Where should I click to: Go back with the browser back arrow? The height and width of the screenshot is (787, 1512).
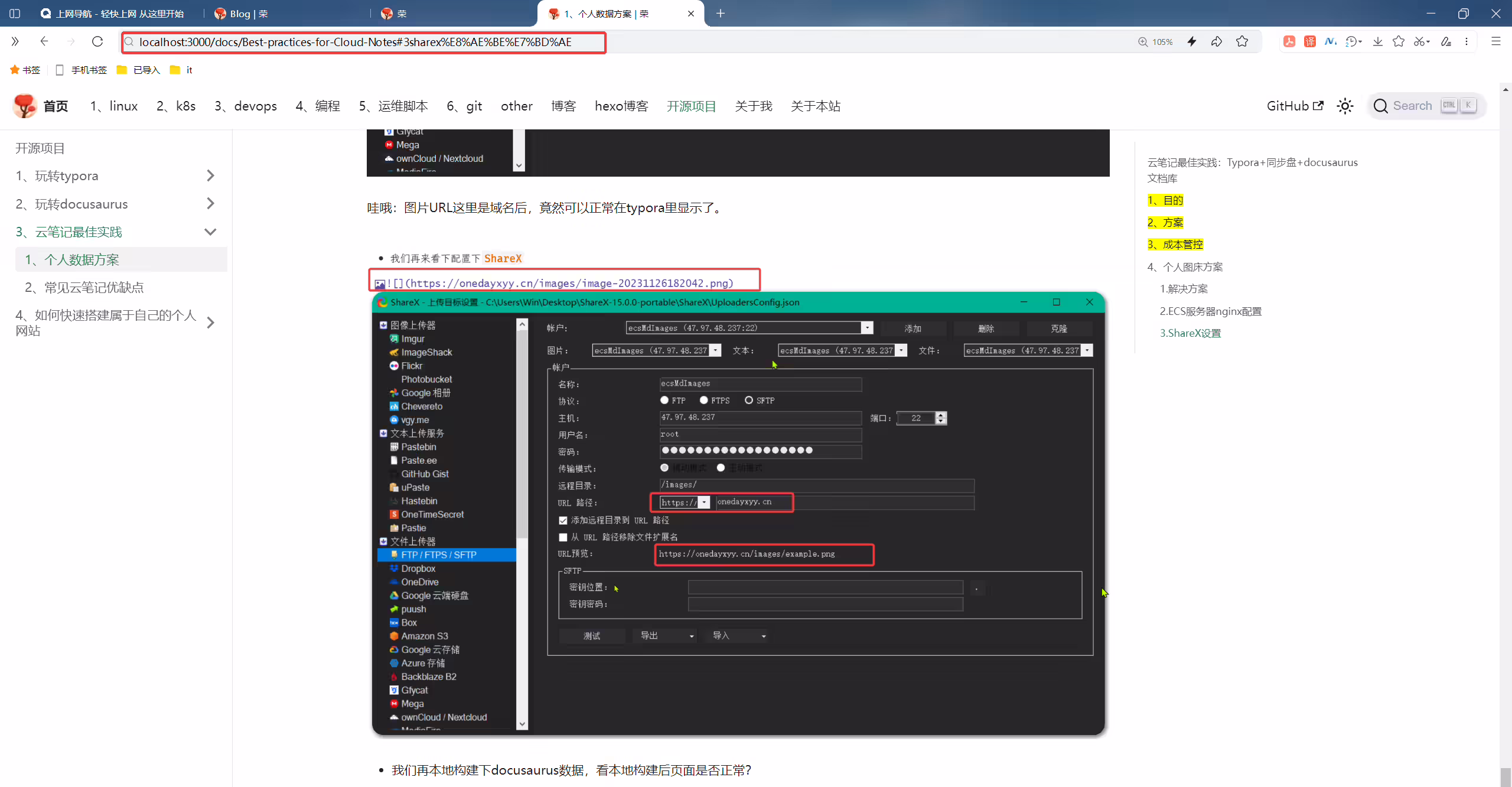point(44,41)
